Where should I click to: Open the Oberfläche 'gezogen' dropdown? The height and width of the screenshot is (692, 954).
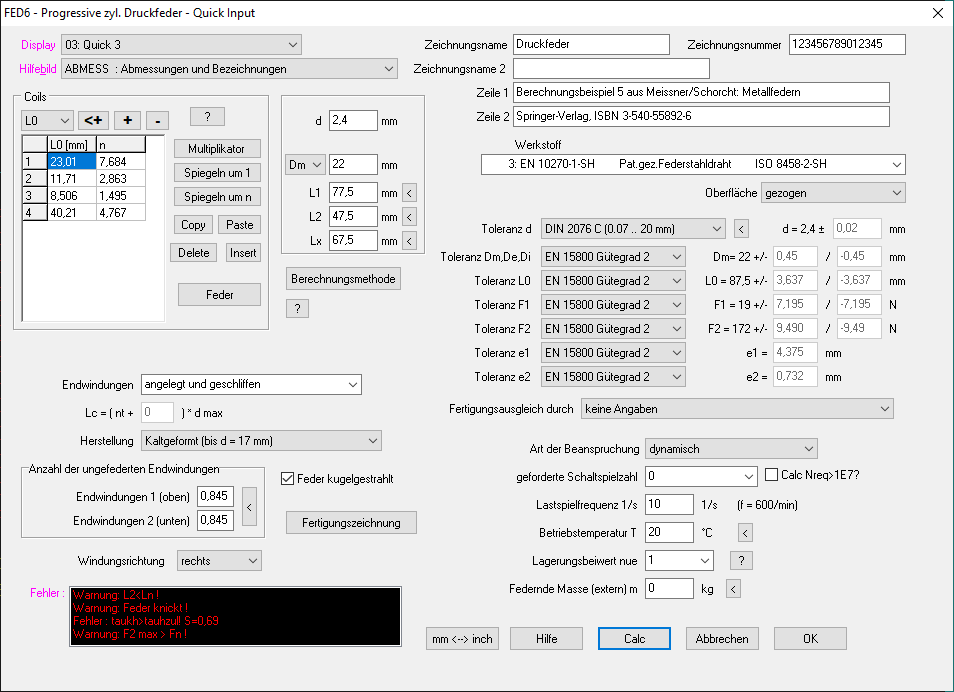832,192
